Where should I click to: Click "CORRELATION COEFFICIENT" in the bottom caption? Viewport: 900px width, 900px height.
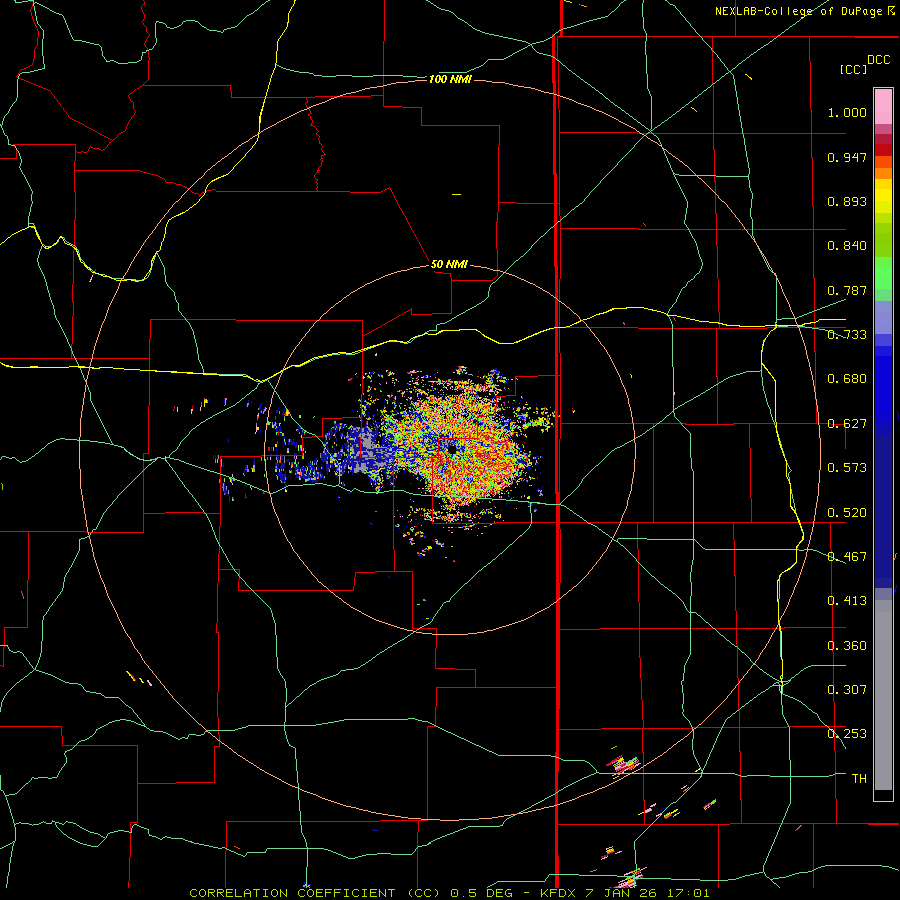pos(292,893)
